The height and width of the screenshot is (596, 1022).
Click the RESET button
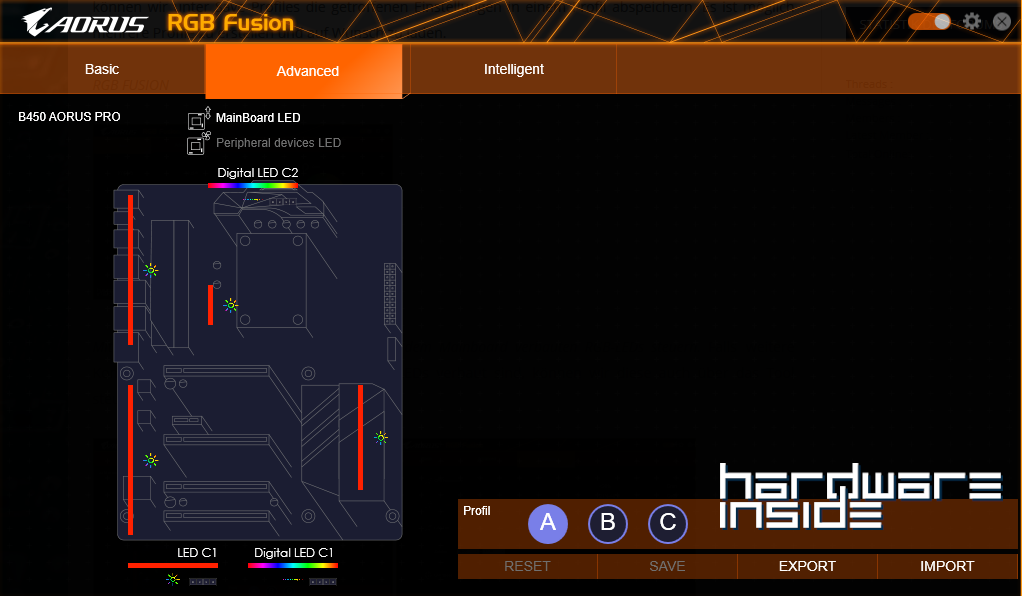click(527, 566)
